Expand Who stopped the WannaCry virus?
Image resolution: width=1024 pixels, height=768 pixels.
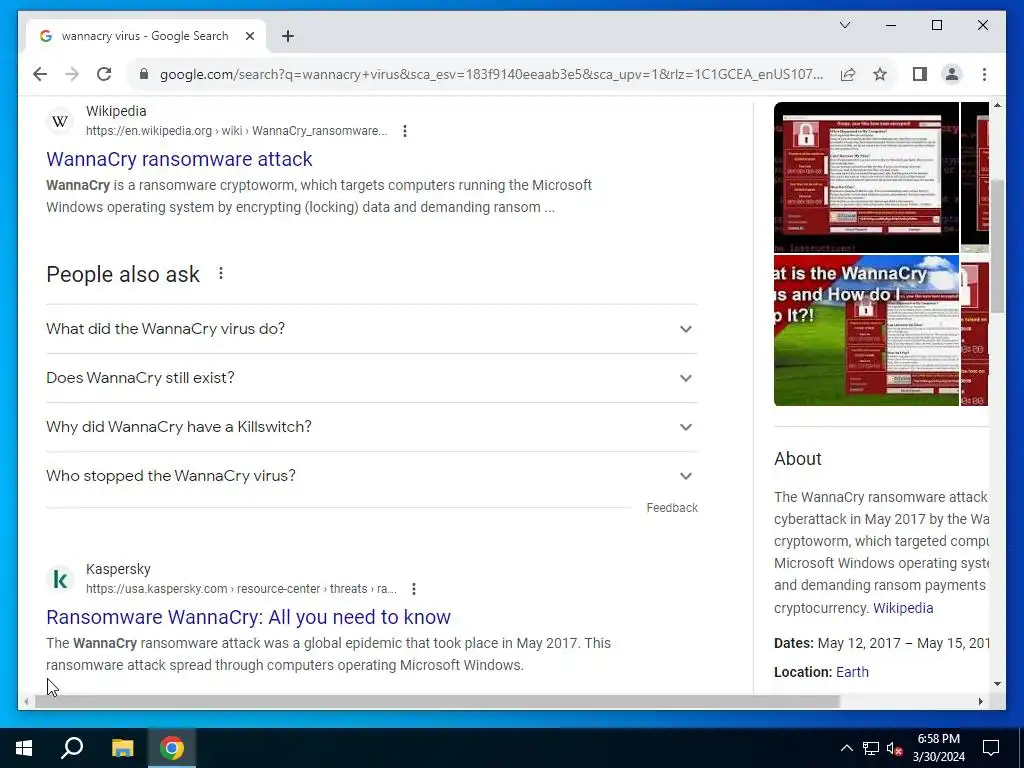(372, 475)
